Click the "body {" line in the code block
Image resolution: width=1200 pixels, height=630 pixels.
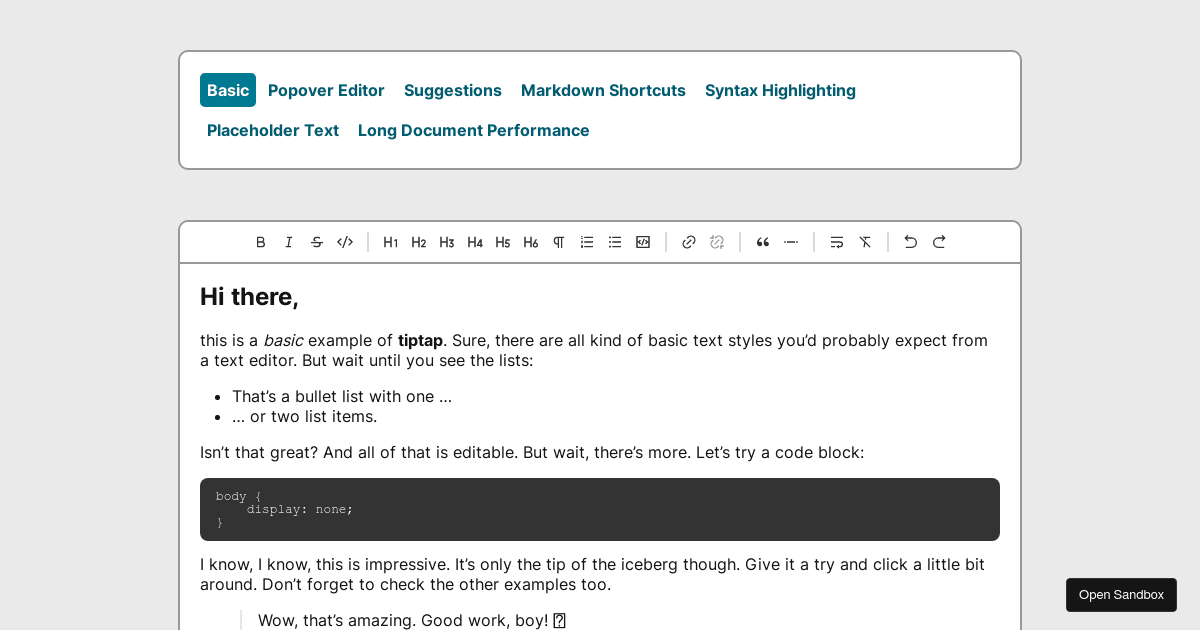point(238,496)
